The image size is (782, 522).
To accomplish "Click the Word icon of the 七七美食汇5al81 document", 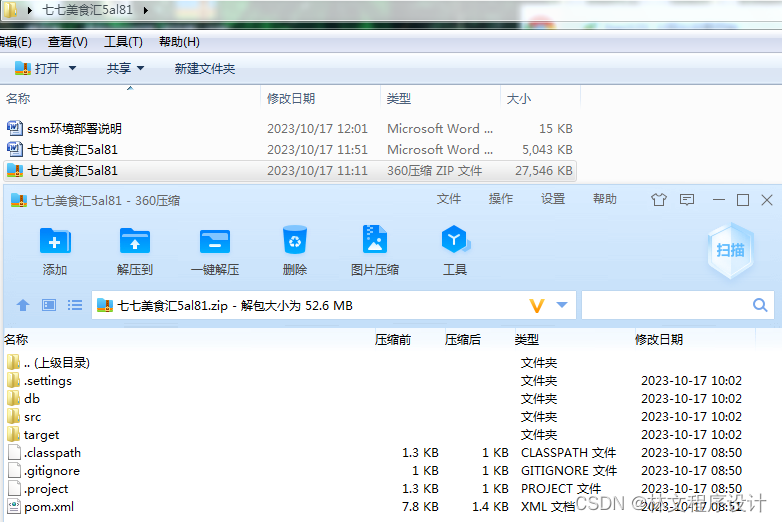I will click(15, 149).
